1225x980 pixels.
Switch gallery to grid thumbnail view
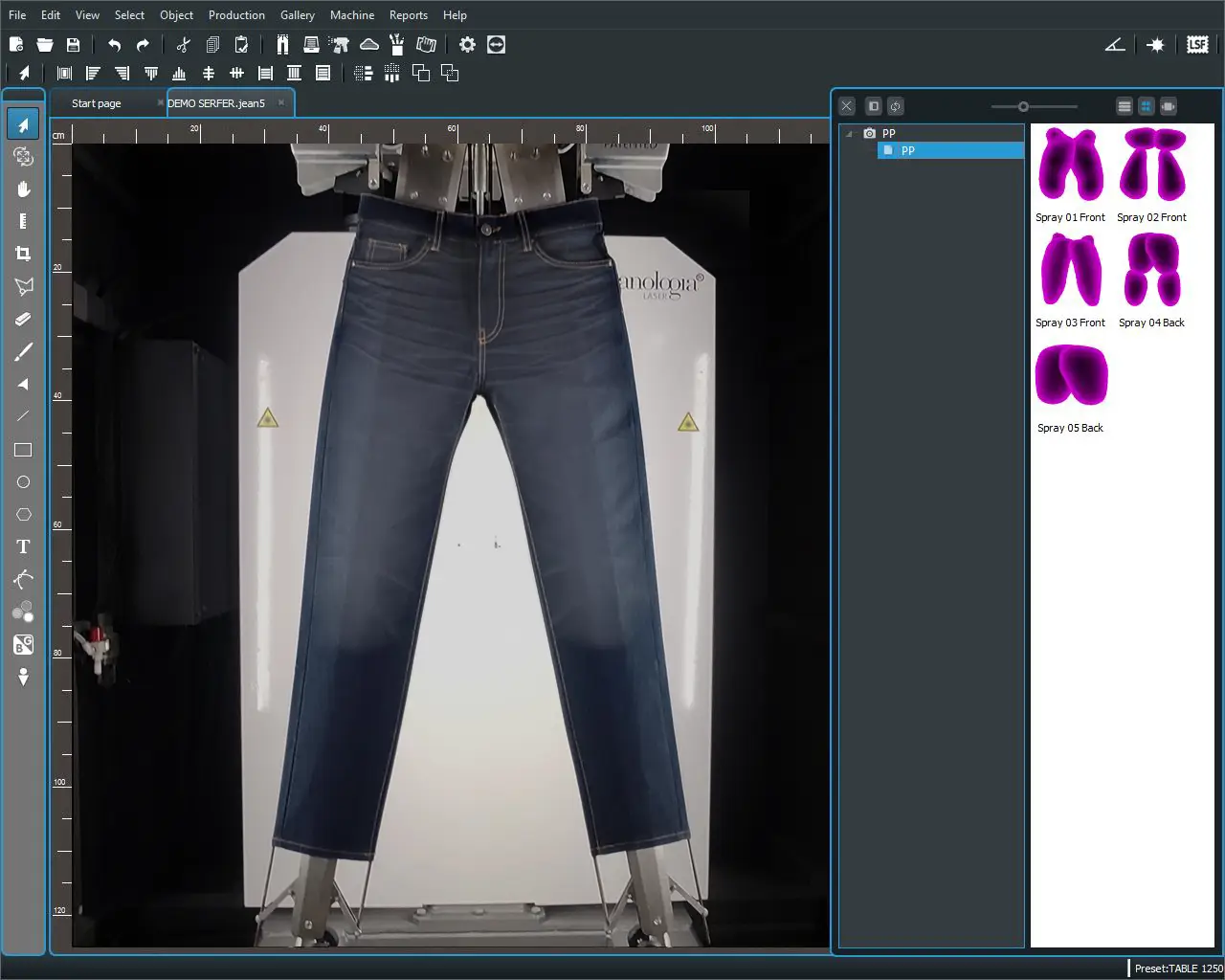[x=1146, y=106]
